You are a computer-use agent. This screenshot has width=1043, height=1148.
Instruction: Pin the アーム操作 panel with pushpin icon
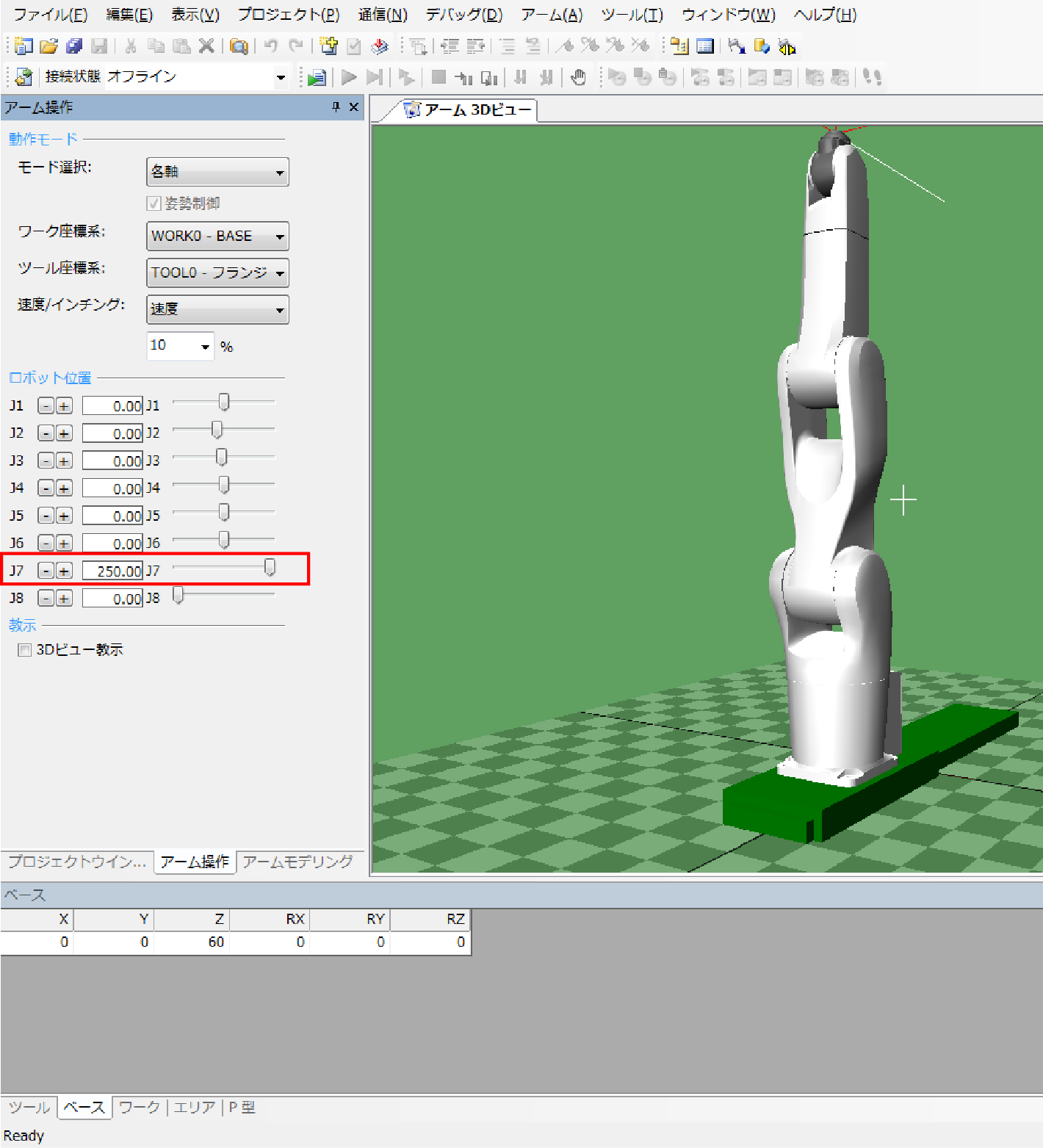click(336, 107)
